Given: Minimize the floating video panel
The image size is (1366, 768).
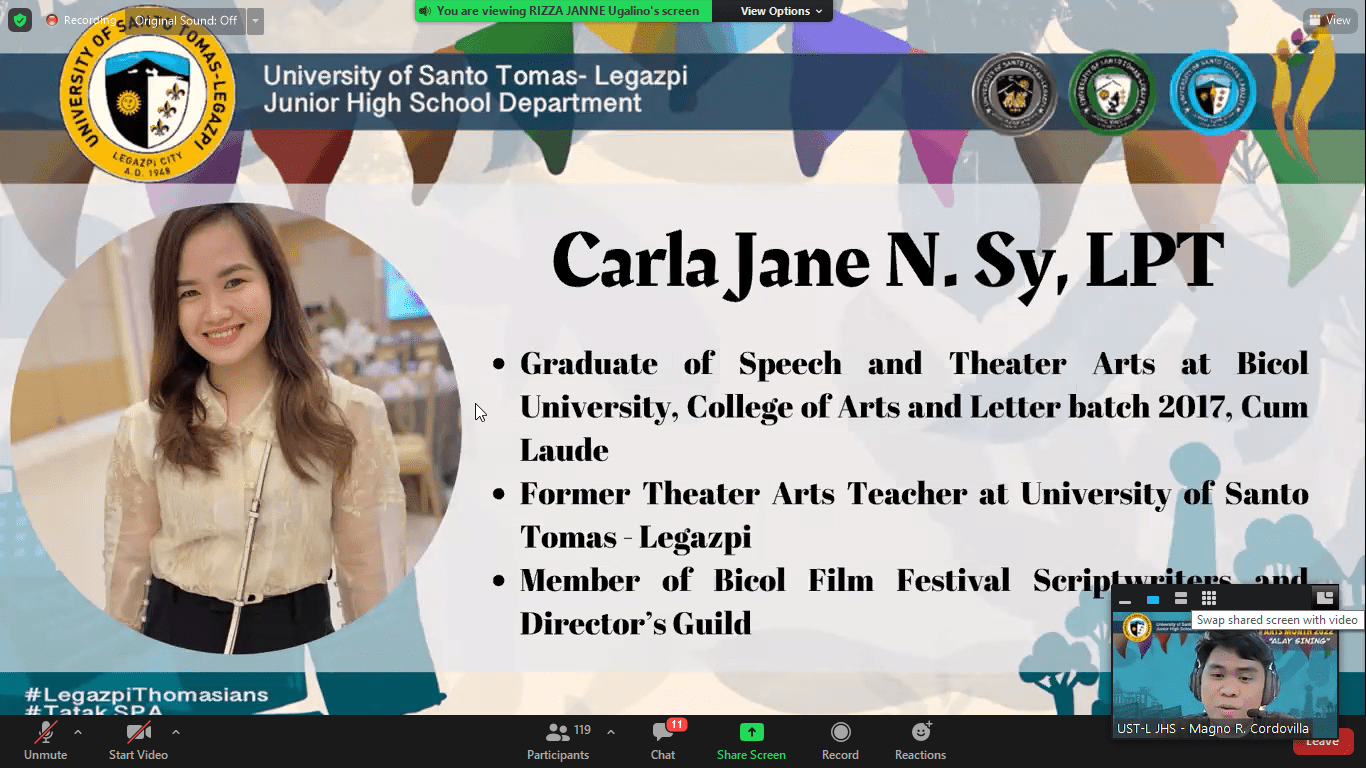Looking at the screenshot, I should click(x=1125, y=599).
